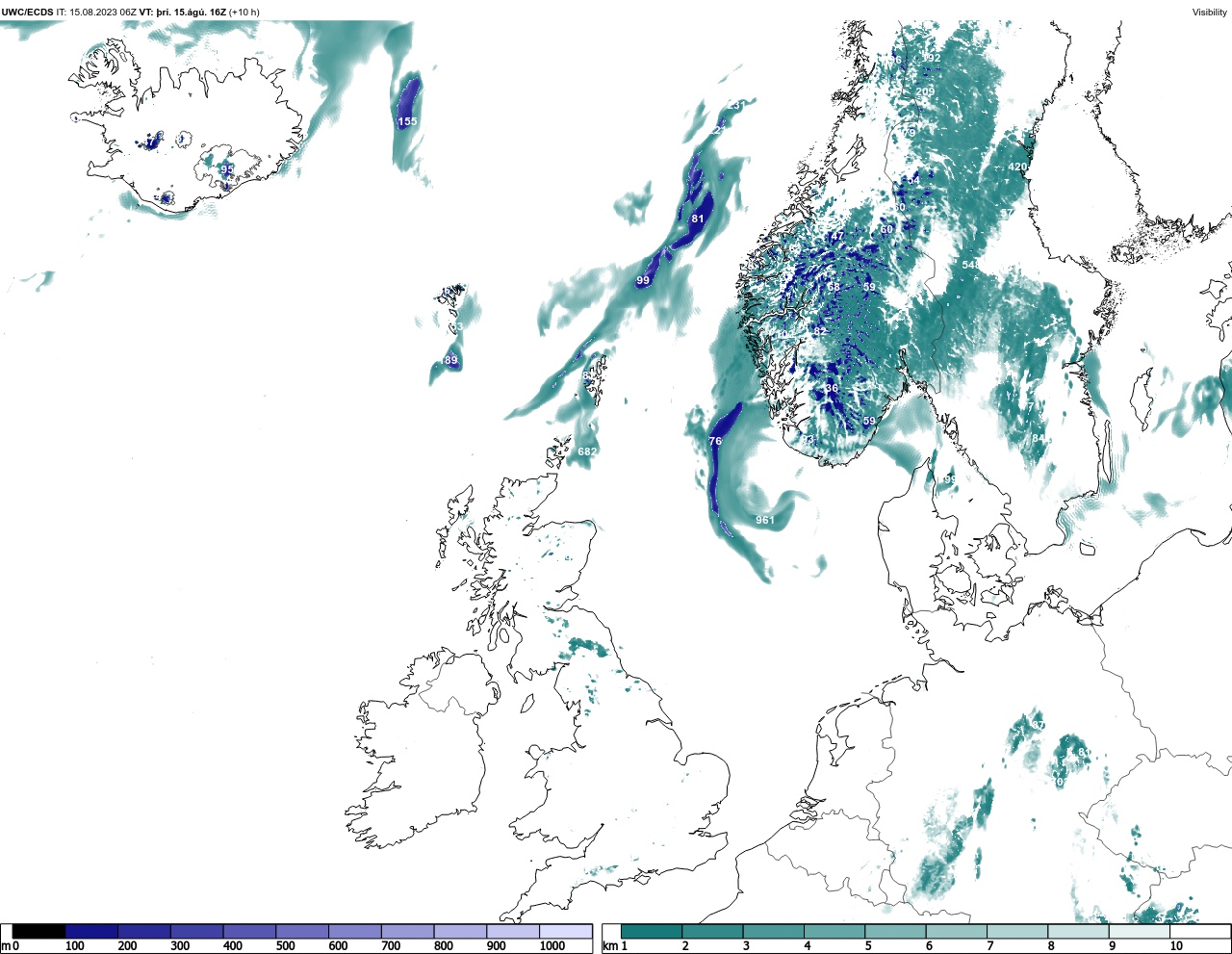Click the '47' value over the Norwegian mountains
The height and width of the screenshot is (954, 1232).
[837, 236]
